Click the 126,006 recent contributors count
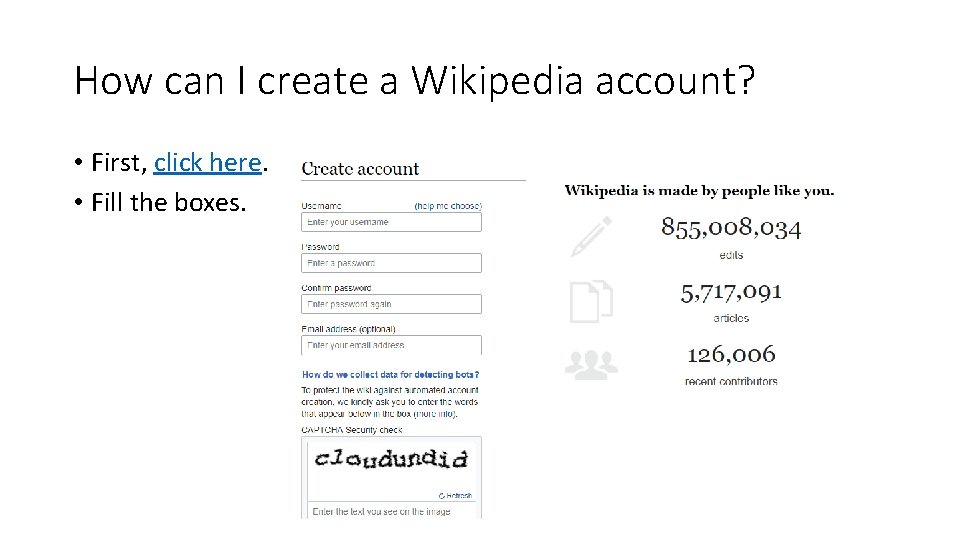 tap(731, 354)
